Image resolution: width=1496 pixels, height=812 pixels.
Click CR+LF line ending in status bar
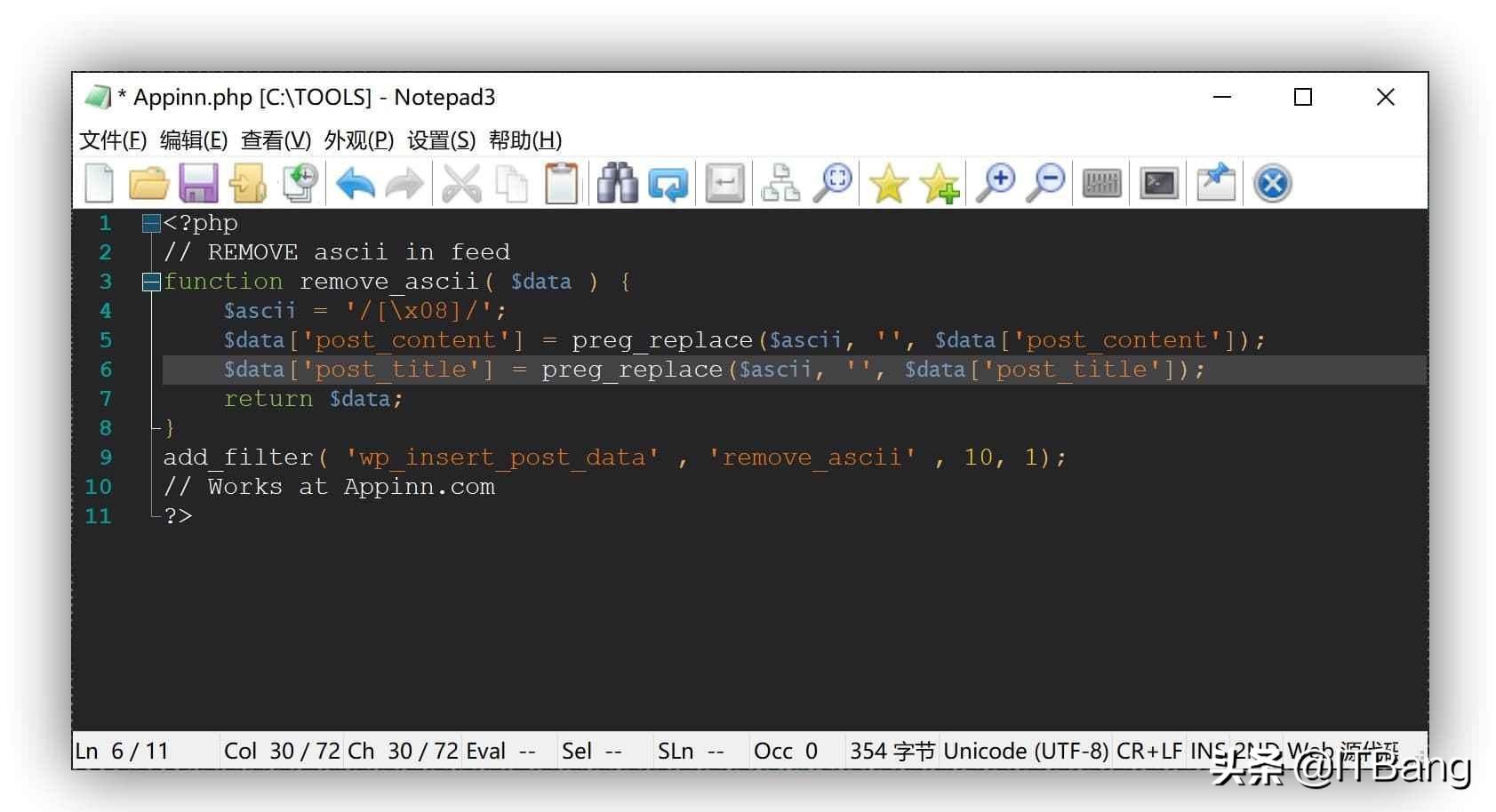point(1149,751)
